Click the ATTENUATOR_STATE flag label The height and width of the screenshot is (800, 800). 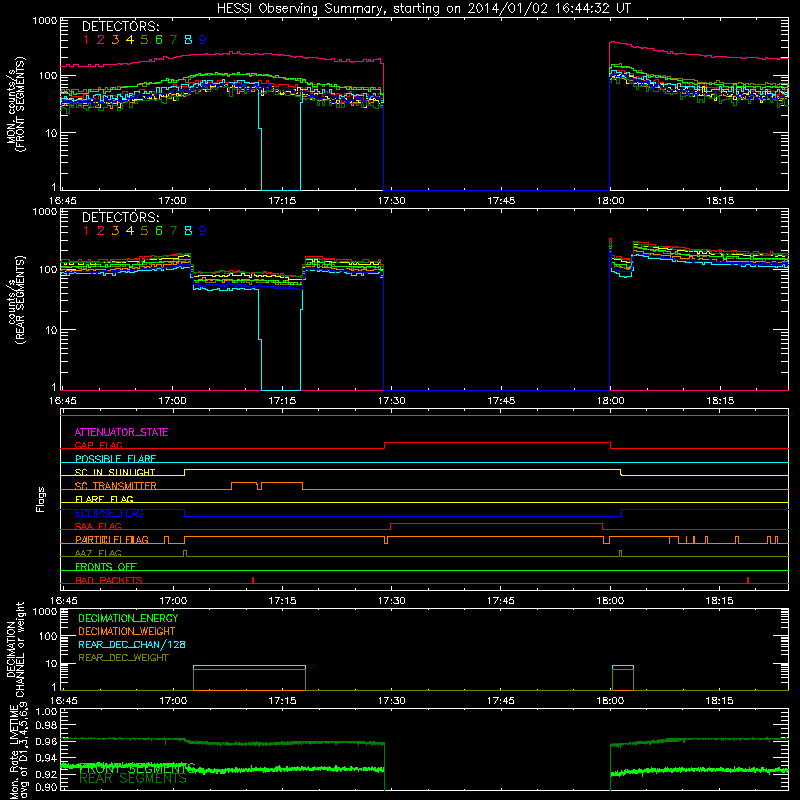pyautogui.click(x=121, y=432)
